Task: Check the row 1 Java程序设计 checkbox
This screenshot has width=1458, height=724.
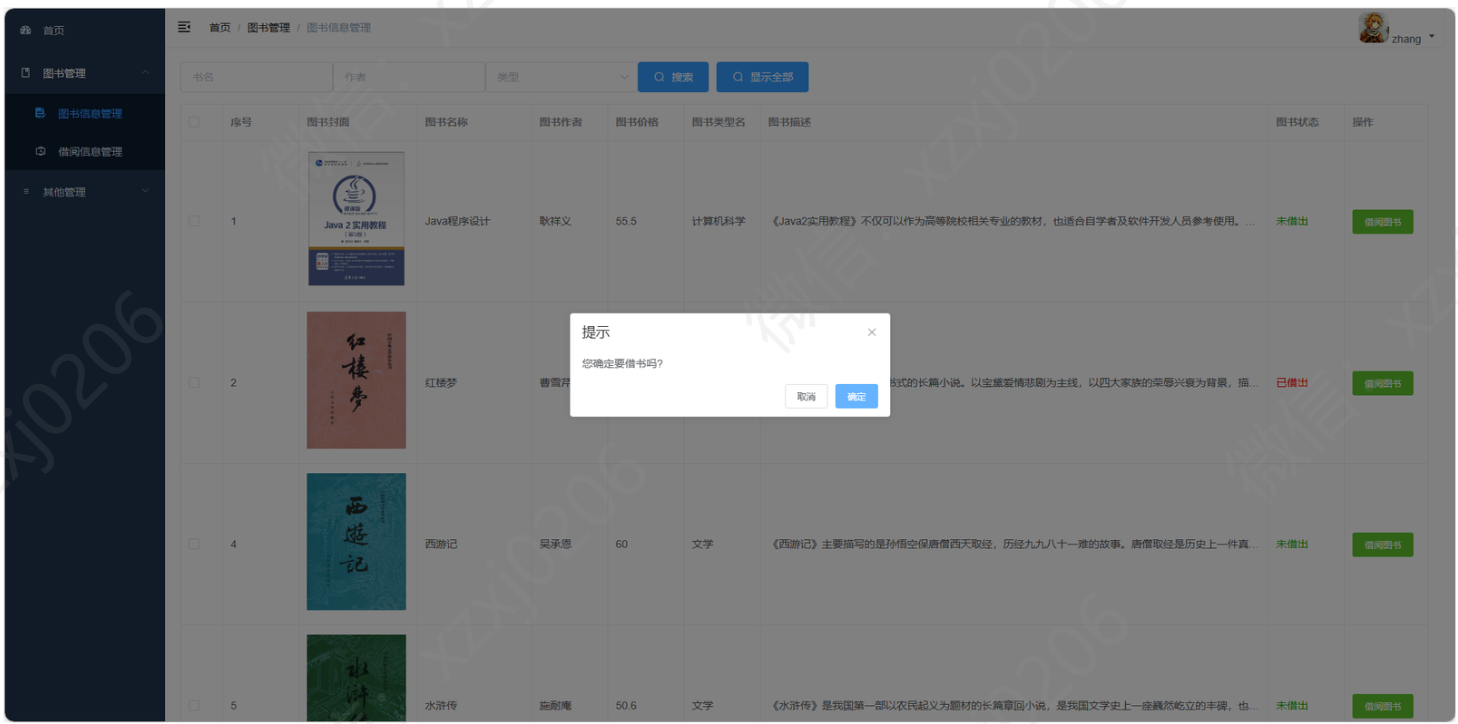Action: coord(194,221)
